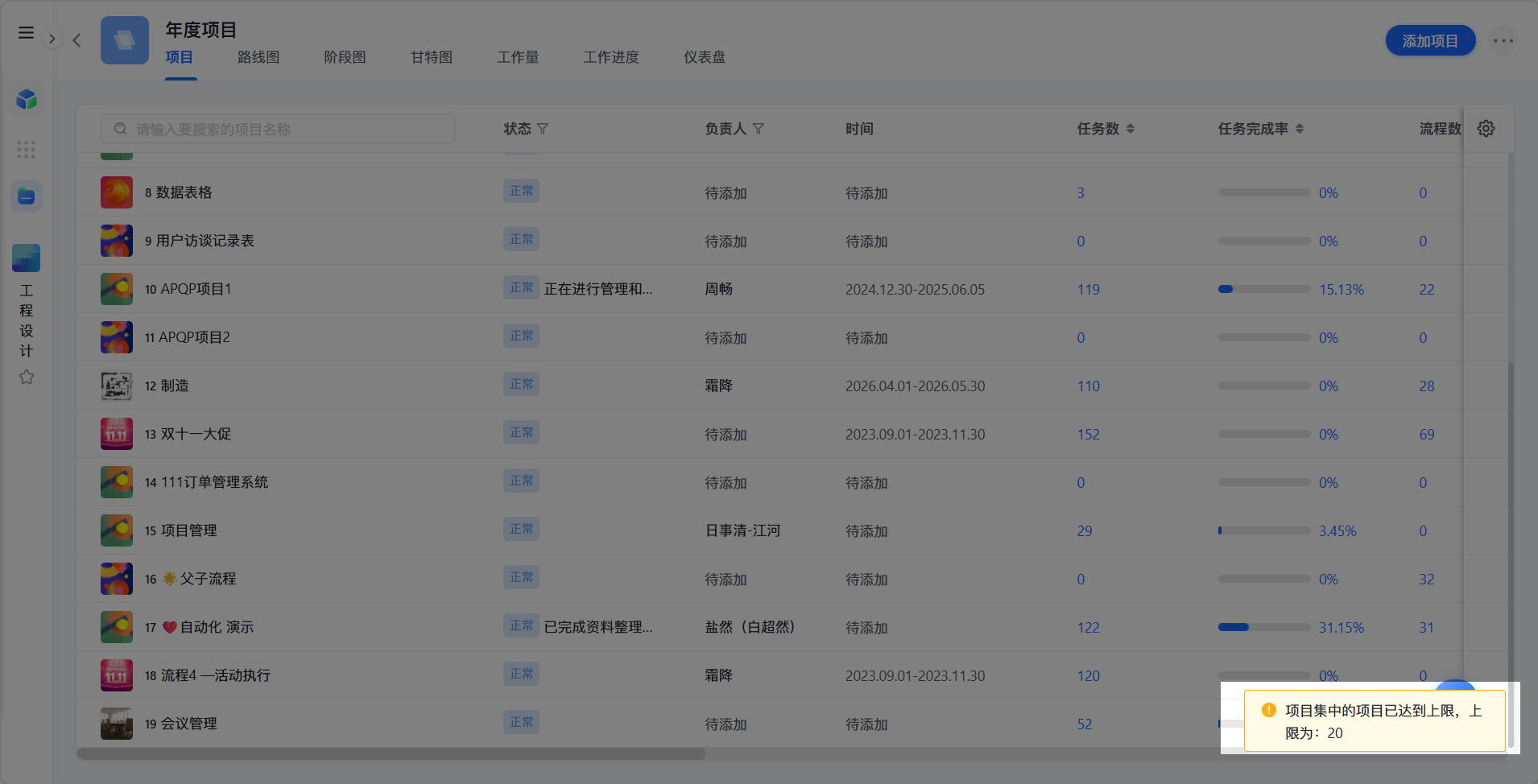Click the 添加项目 button
The image size is (1538, 784).
[x=1430, y=40]
